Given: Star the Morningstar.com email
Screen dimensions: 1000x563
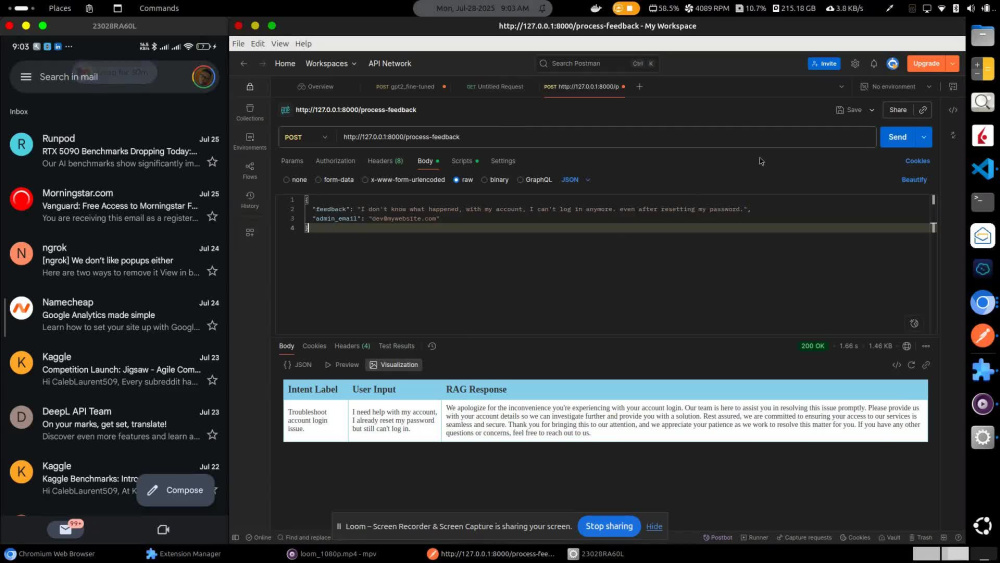Looking at the screenshot, I should click(x=212, y=217).
